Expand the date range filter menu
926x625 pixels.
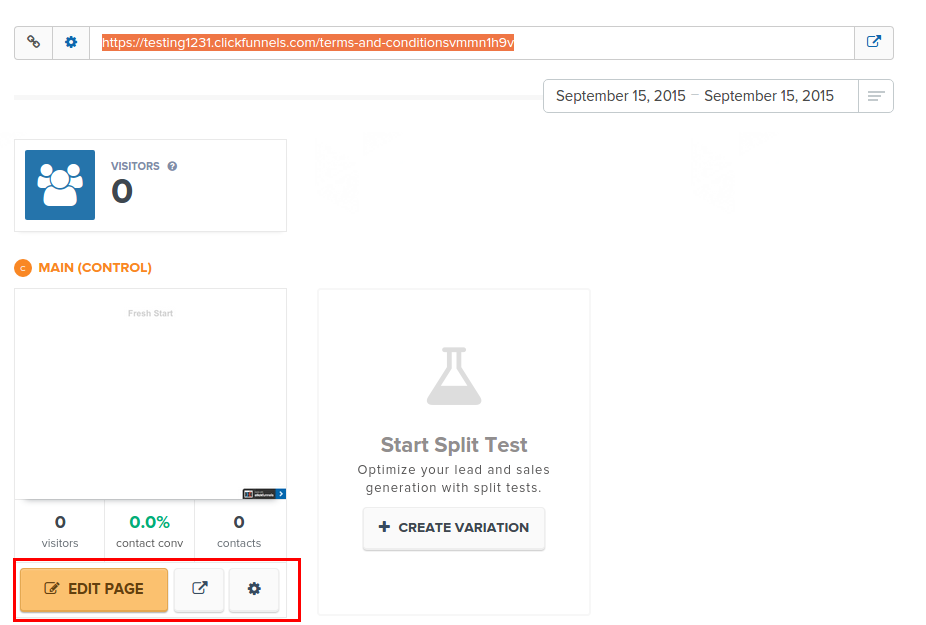876,96
